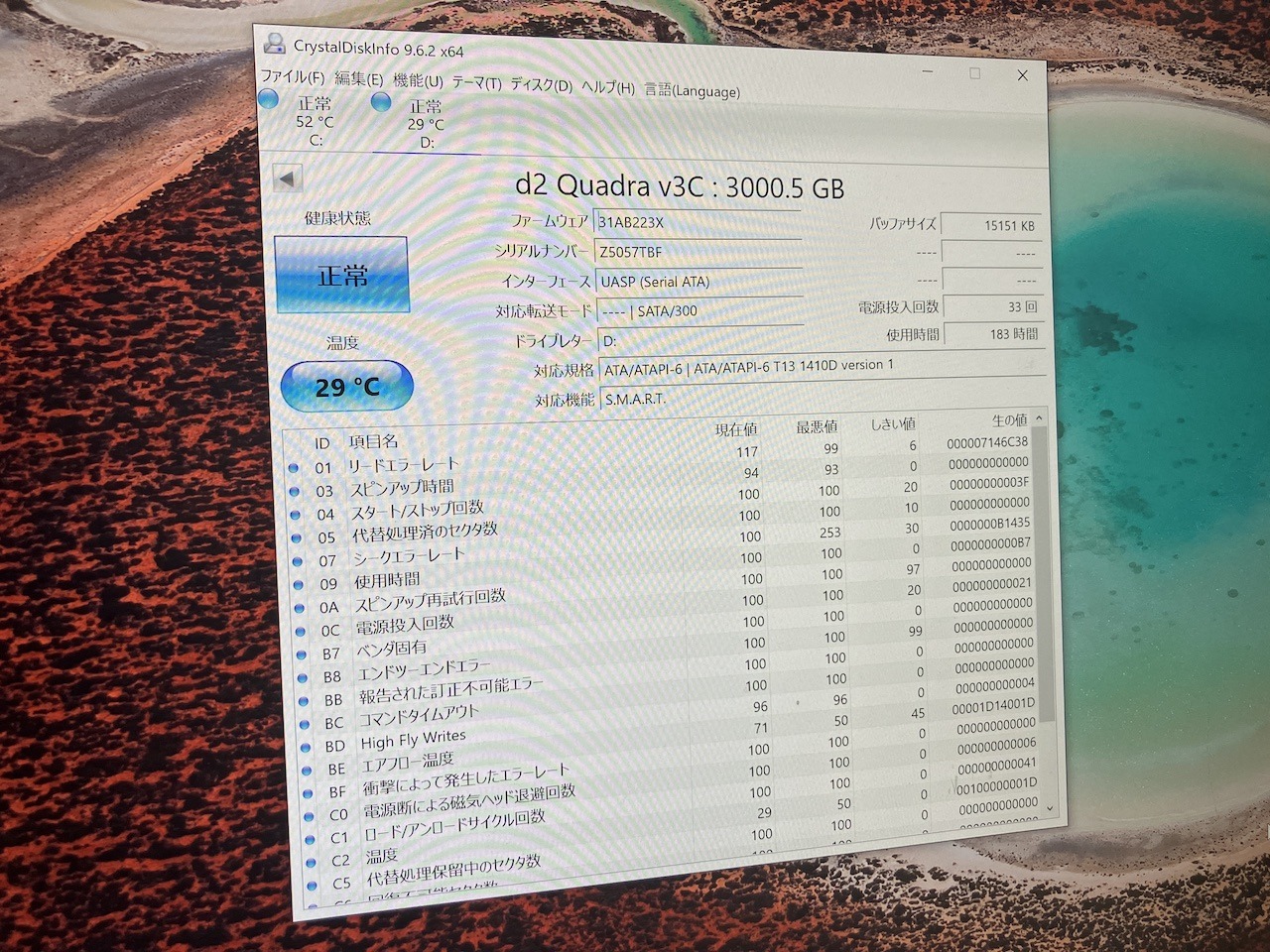1270x952 pixels.
Task: Click the 生の値 column header
Action: 1009,420
